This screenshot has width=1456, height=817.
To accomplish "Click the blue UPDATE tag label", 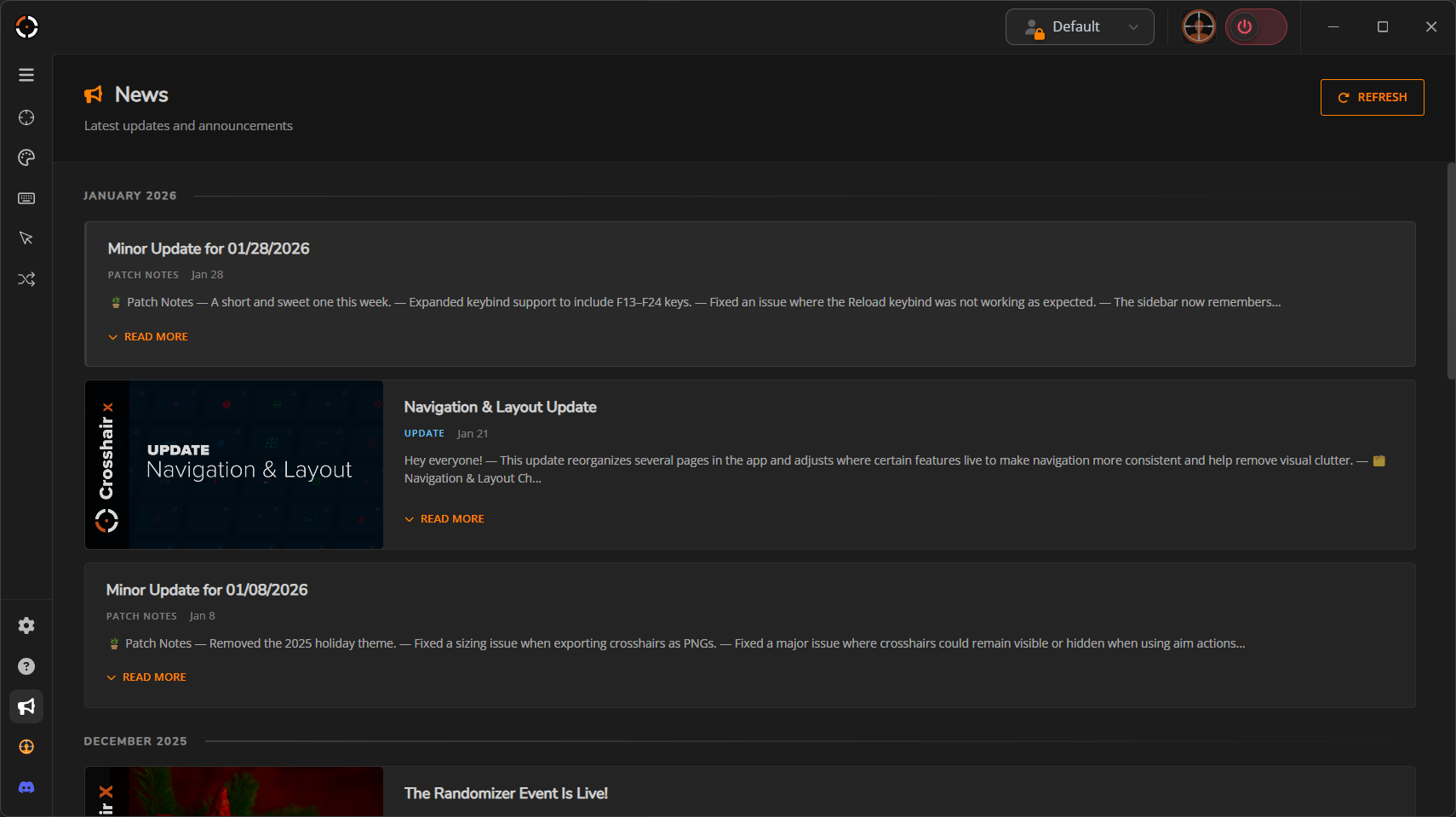I will point(424,433).
